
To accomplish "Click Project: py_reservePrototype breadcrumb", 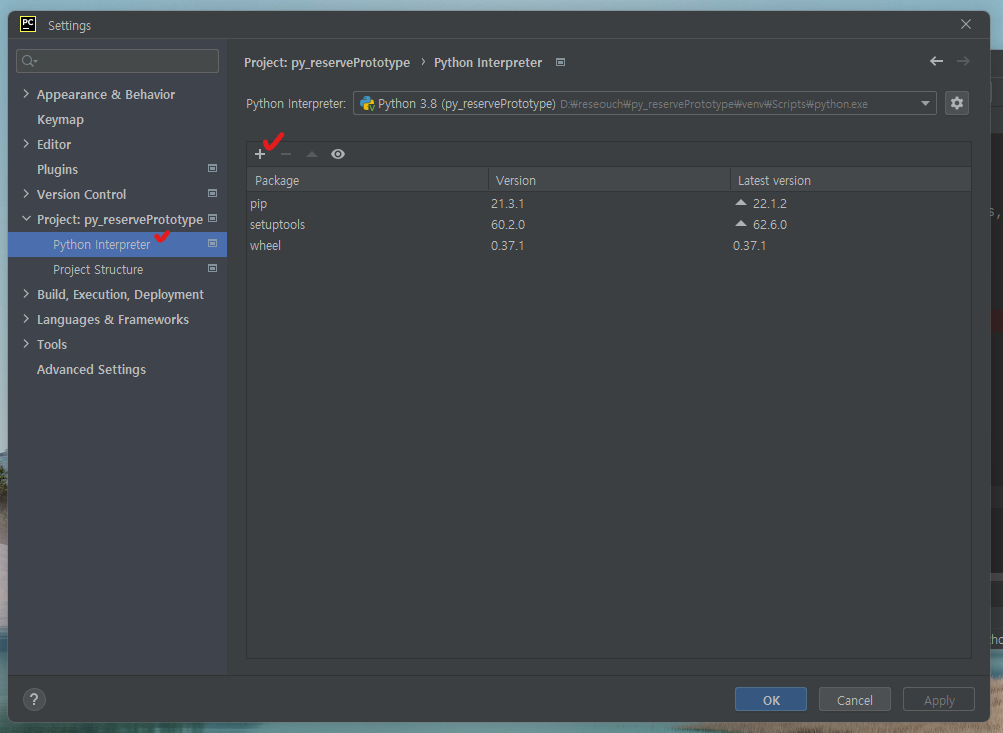I will (327, 63).
